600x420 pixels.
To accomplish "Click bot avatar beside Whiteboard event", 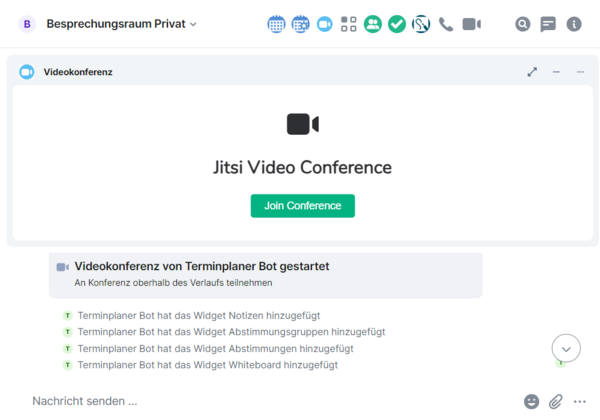I will [68, 365].
